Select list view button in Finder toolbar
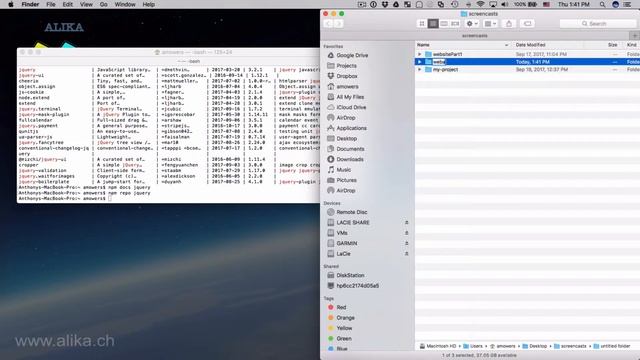 [433, 24]
